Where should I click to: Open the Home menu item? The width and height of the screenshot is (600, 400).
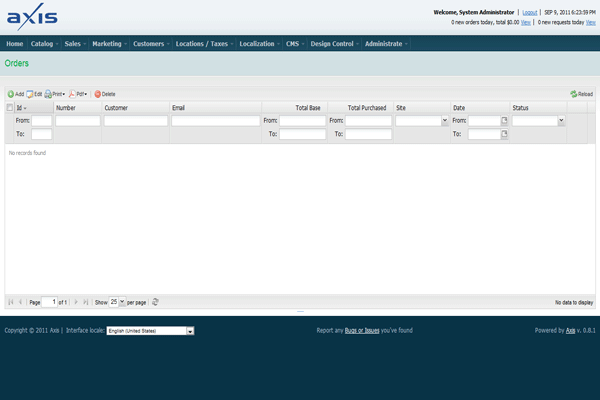pos(15,44)
